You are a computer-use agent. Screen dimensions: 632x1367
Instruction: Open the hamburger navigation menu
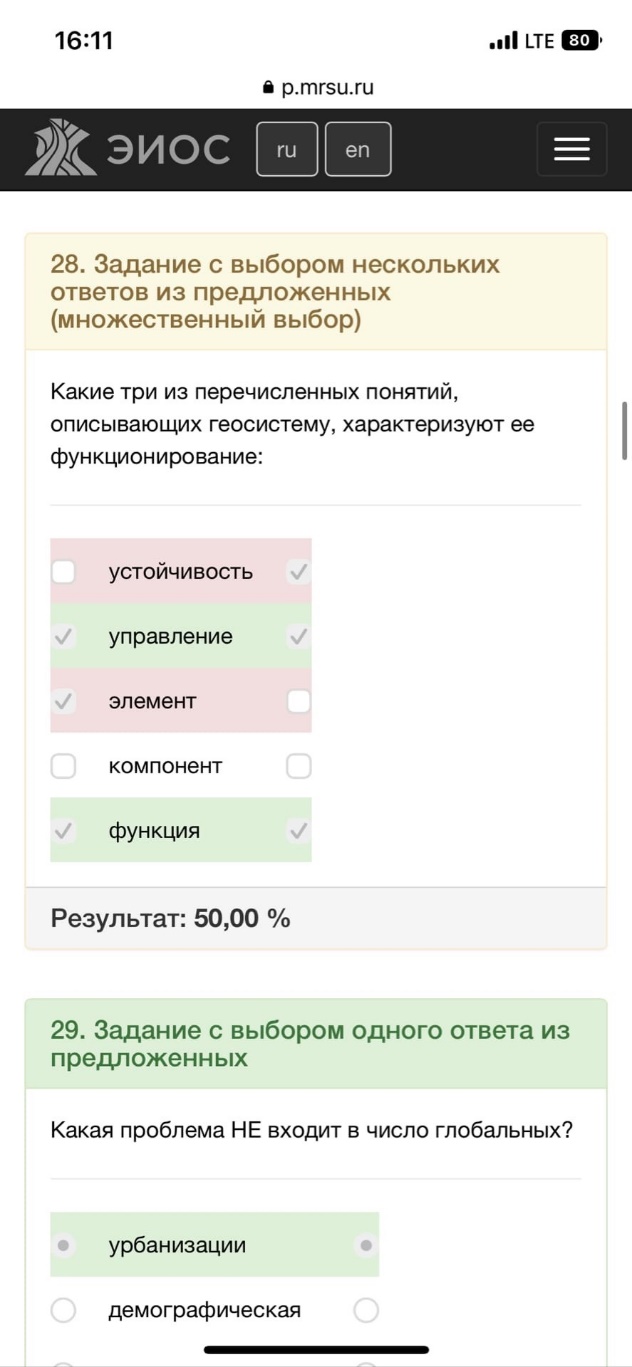click(x=572, y=150)
